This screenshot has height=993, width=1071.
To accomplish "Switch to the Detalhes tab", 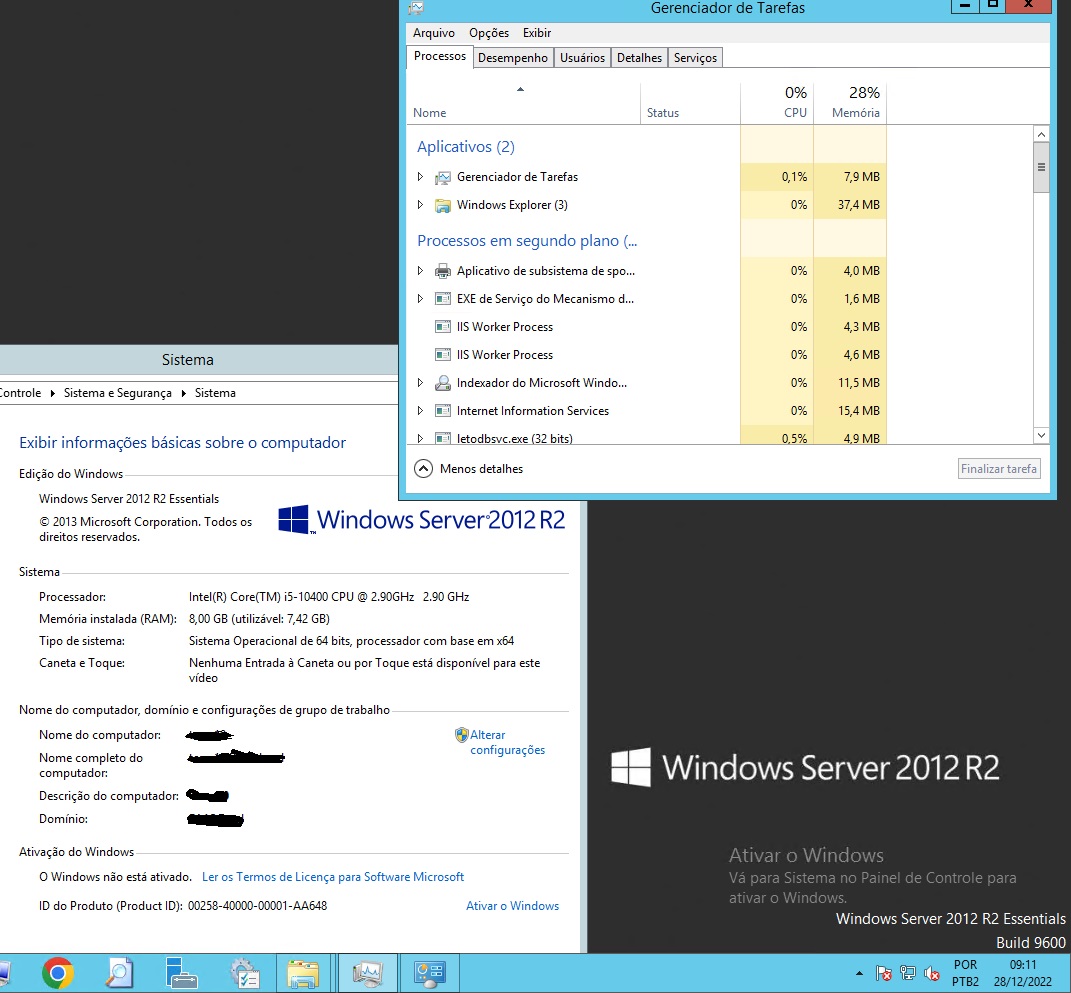I will tap(639, 58).
